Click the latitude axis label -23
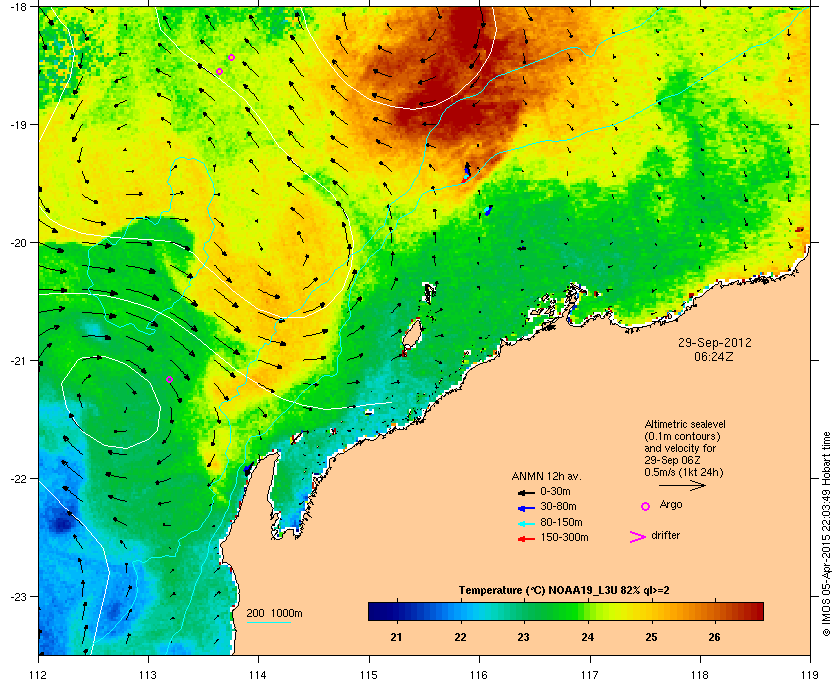Screen dimensions: 840x680 (x=18, y=596)
